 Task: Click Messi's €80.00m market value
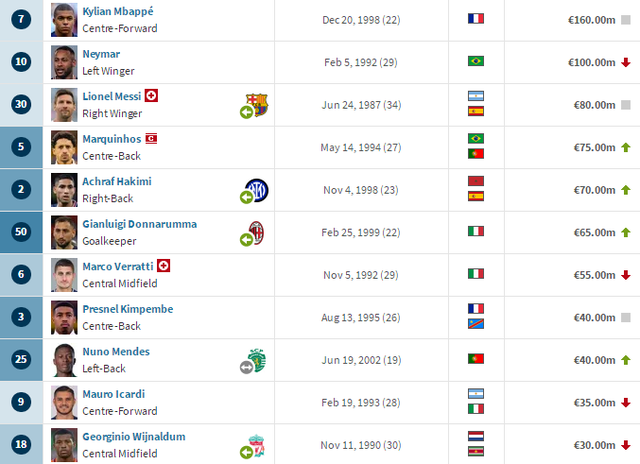(x=594, y=105)
